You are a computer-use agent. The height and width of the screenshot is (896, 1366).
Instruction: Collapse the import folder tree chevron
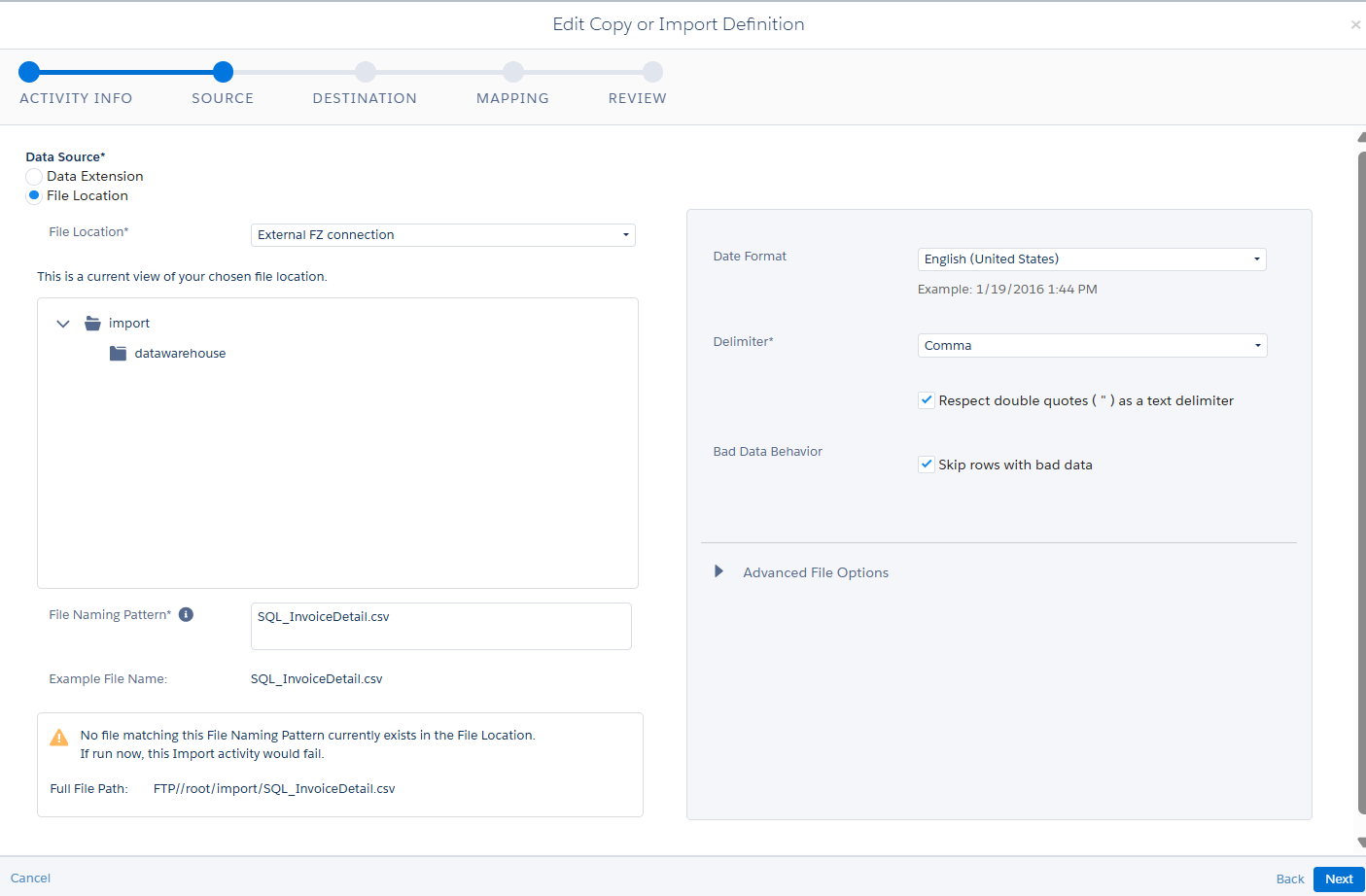[63, 324]
